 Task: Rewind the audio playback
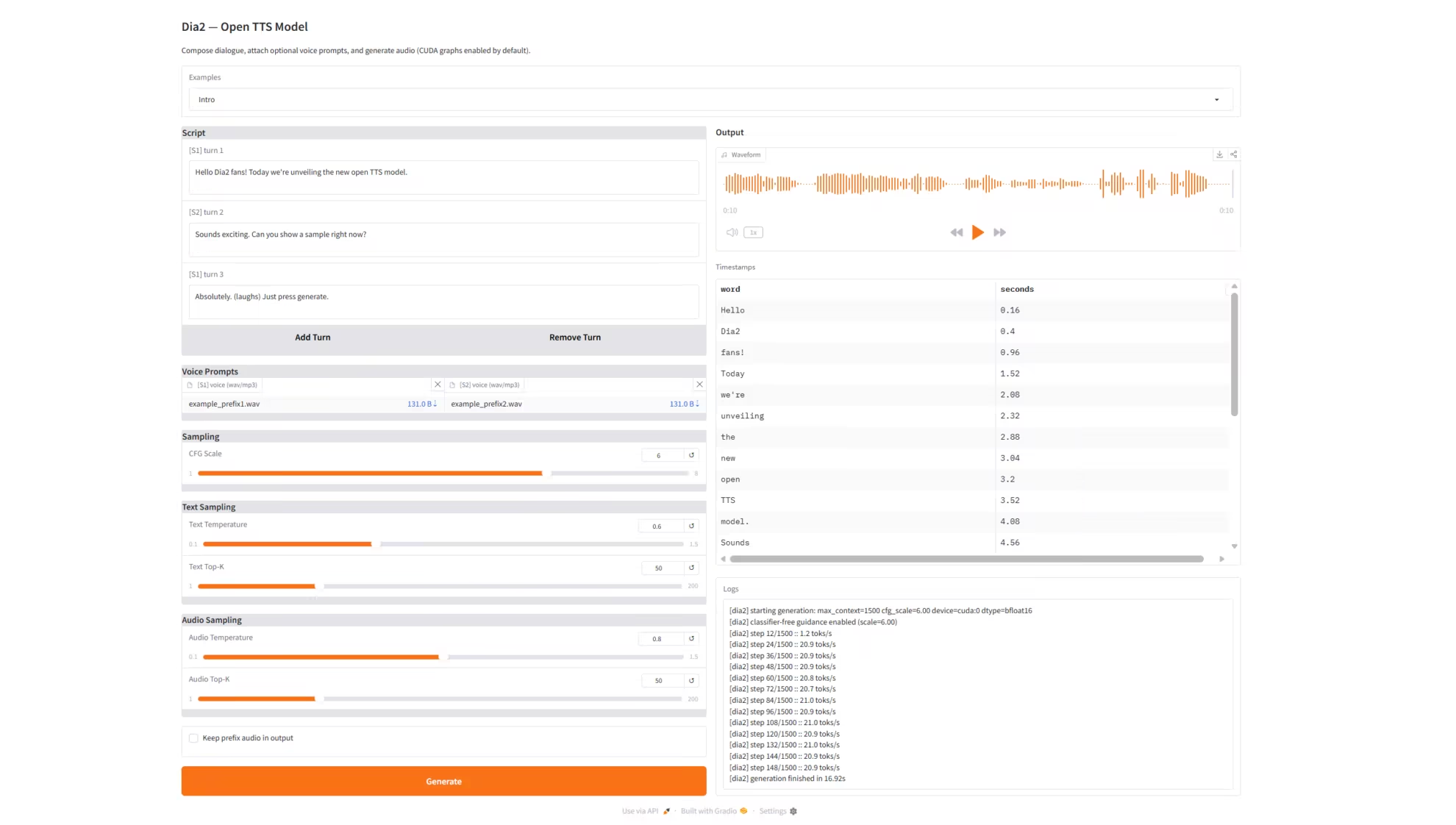coord(956,232)
